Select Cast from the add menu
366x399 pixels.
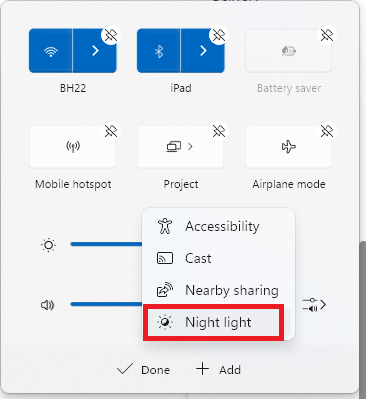(218, 258)
